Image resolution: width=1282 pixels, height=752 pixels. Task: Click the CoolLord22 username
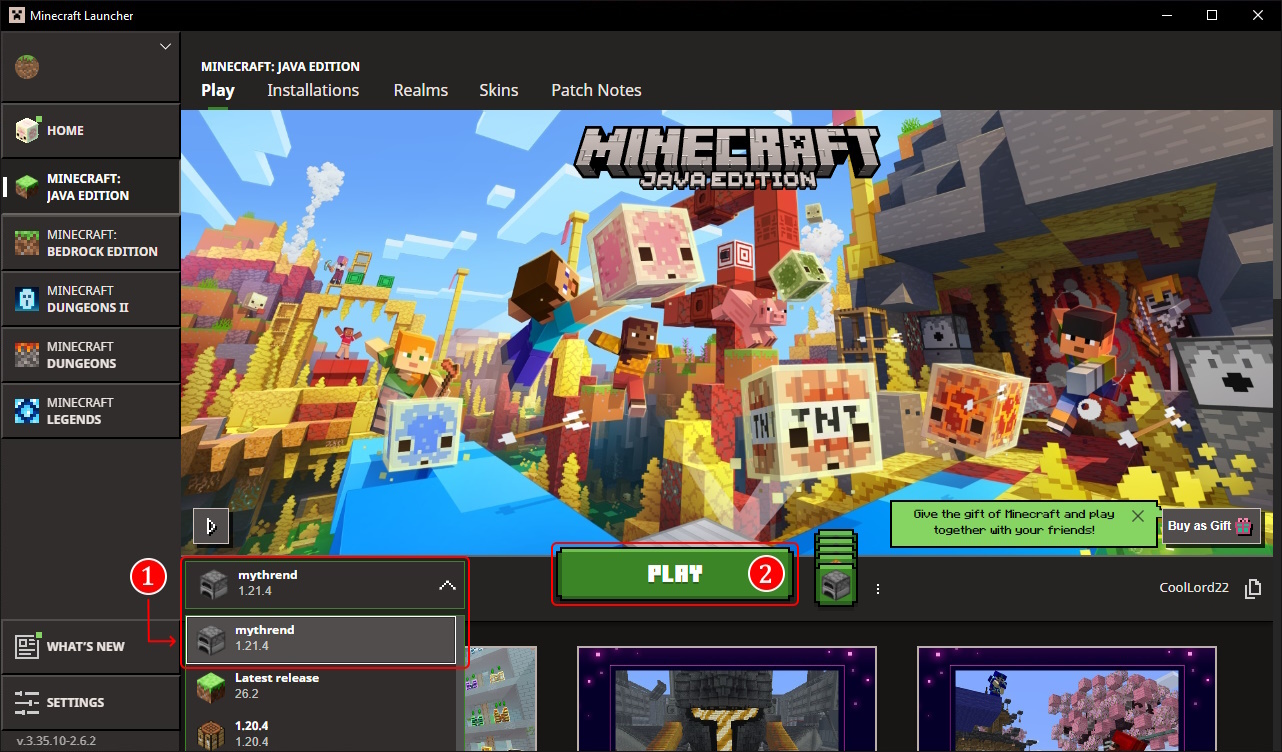point(1194,589)
